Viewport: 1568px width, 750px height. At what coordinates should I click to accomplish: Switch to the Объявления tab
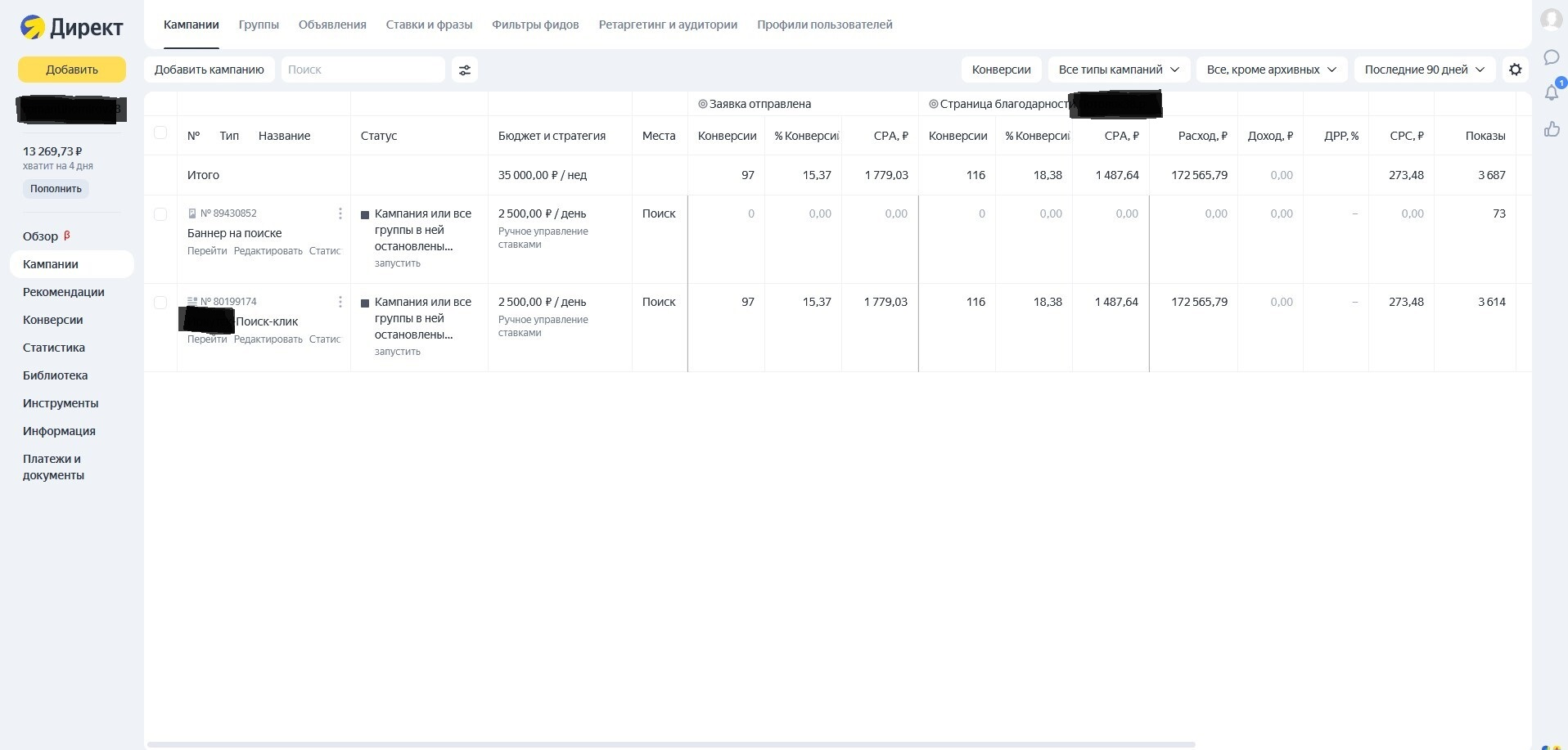(332, 25)
